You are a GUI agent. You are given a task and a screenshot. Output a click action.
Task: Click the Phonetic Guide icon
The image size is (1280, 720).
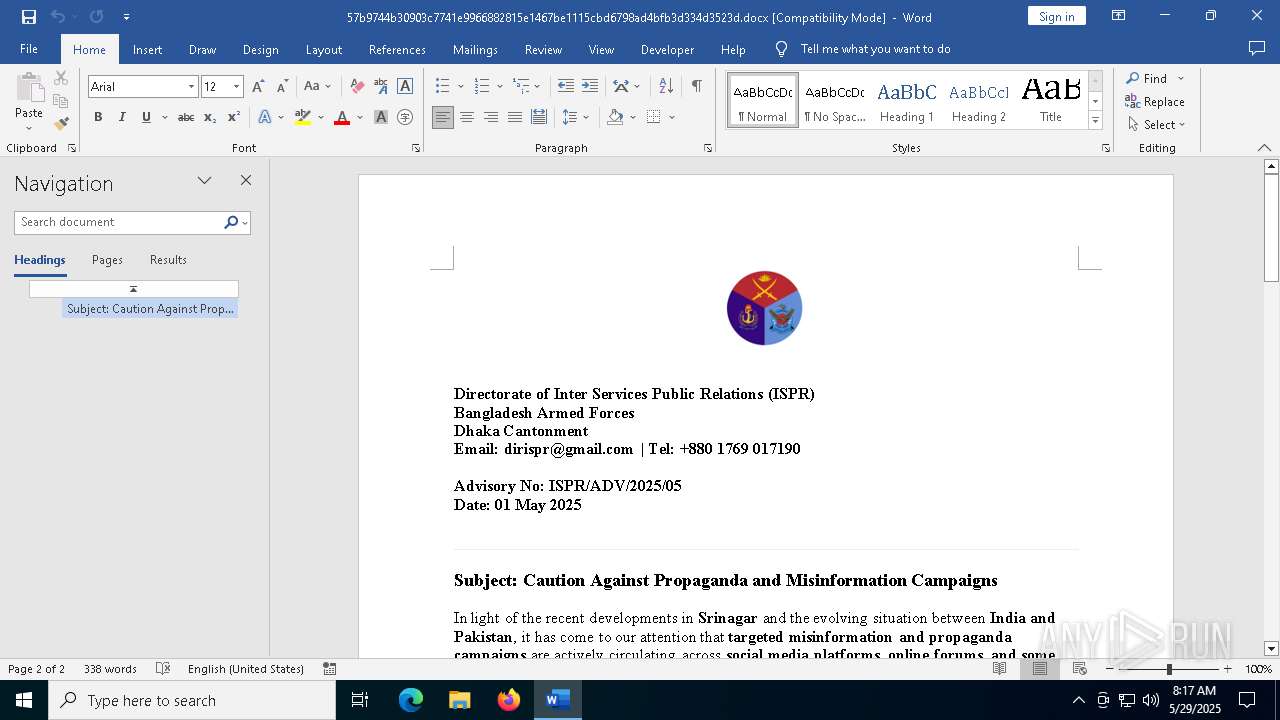click(x=381, y=86)
